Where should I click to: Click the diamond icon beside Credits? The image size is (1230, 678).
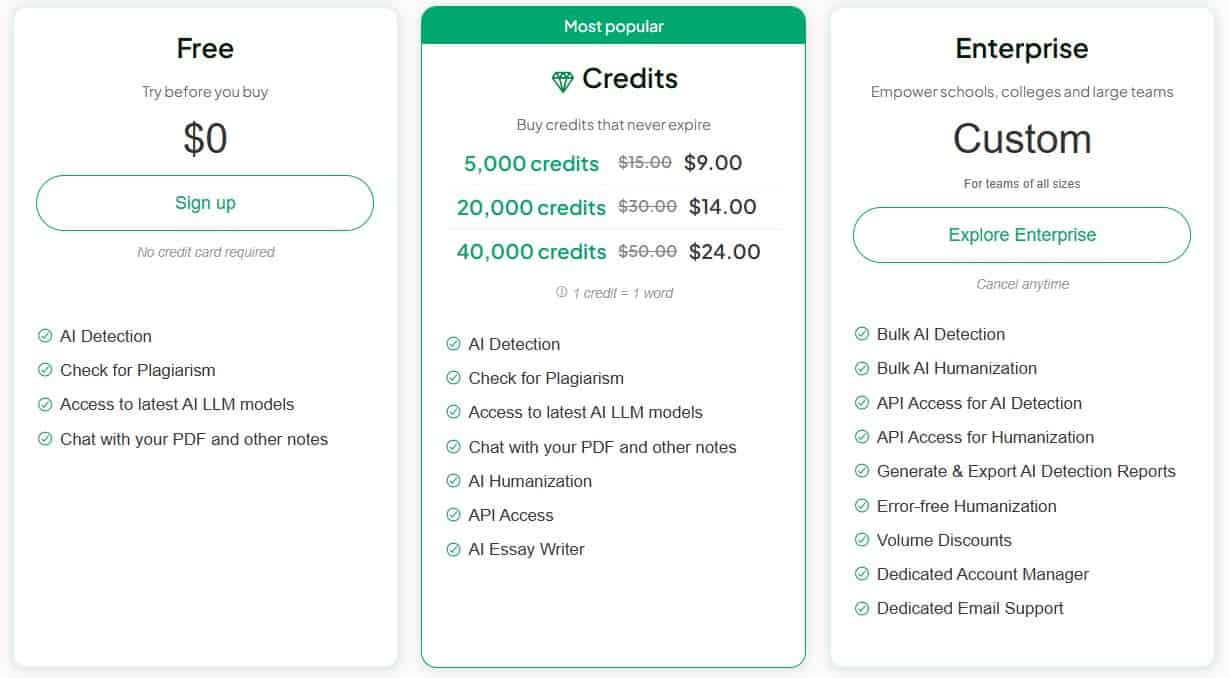coord(562,79)
